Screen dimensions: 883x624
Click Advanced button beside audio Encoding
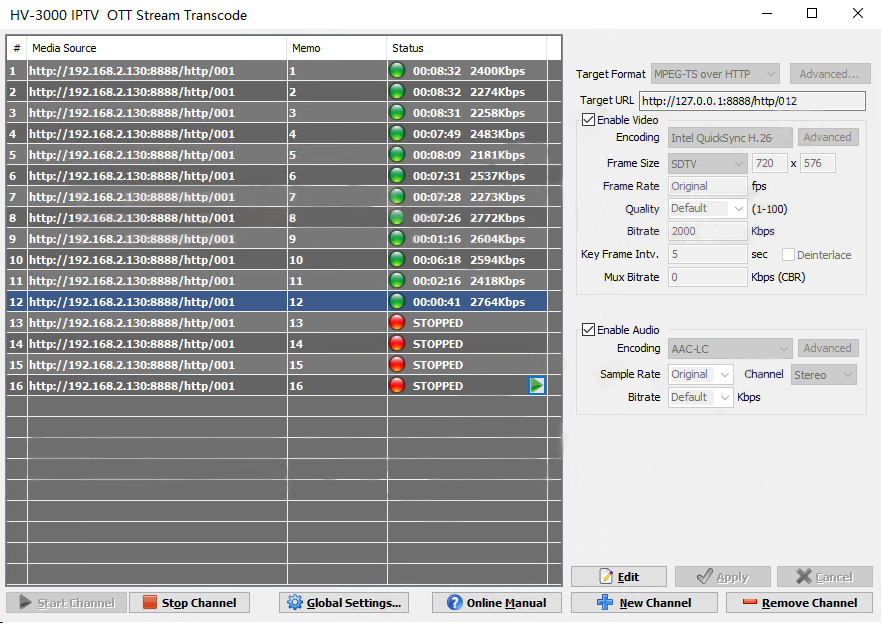click(828, 348)
